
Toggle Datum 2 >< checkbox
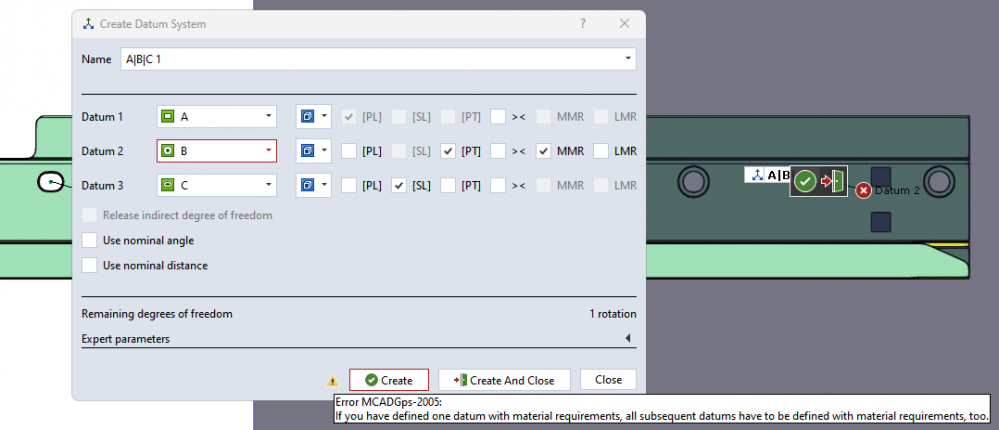(x=498, y=151)
